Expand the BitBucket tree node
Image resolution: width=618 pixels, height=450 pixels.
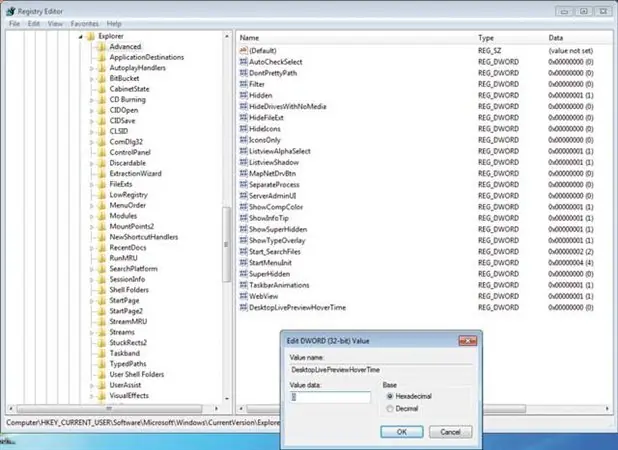91,79
